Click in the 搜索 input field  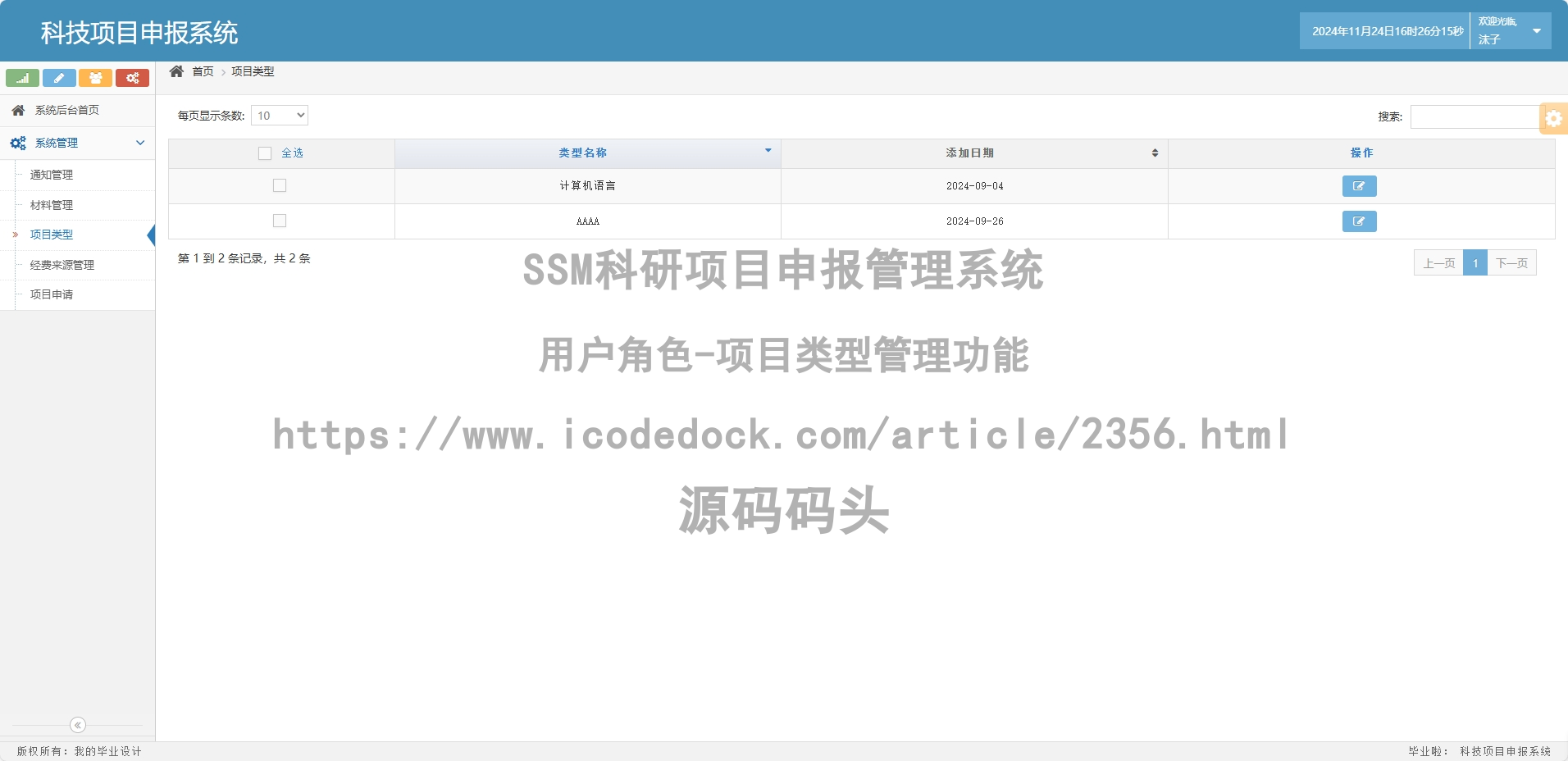(x=1477, y=116)
